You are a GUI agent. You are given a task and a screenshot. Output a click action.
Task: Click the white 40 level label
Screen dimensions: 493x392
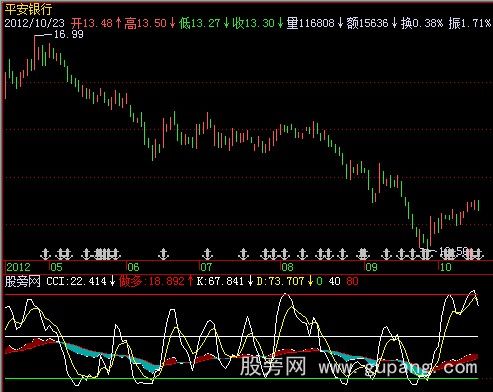pos(334,281)
